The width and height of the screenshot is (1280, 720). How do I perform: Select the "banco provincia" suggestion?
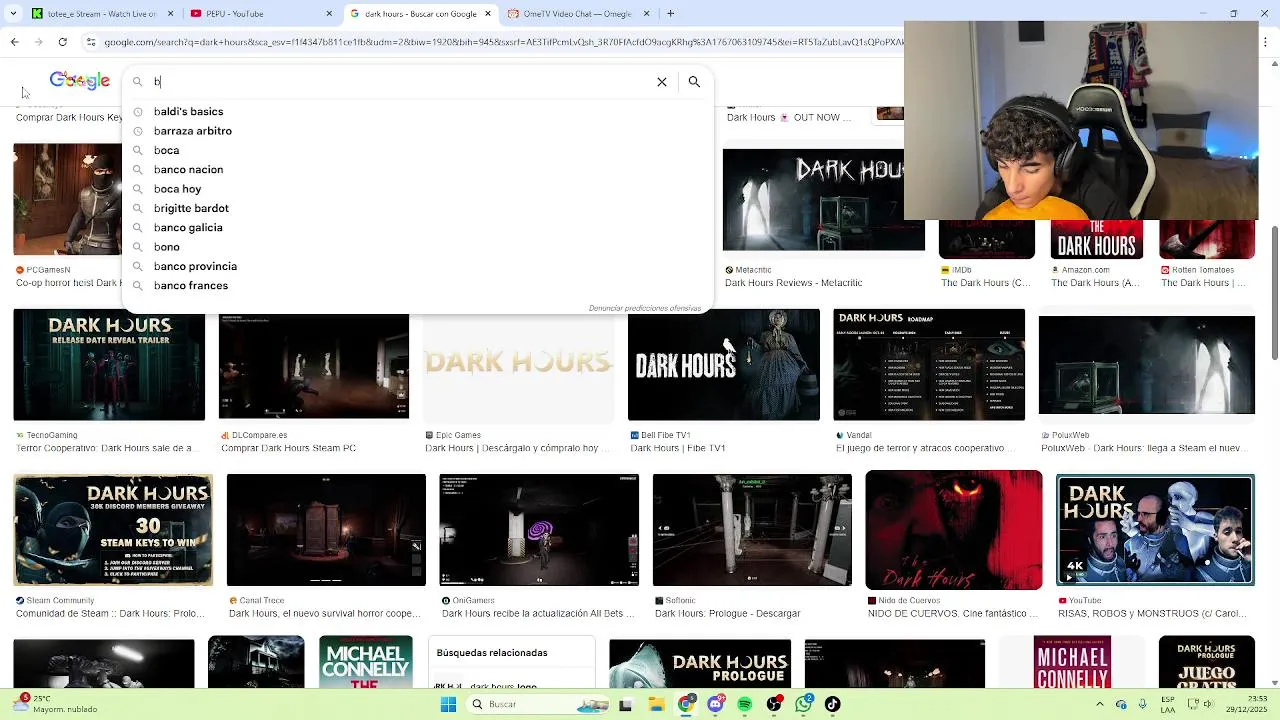click(x=195, y=266)
